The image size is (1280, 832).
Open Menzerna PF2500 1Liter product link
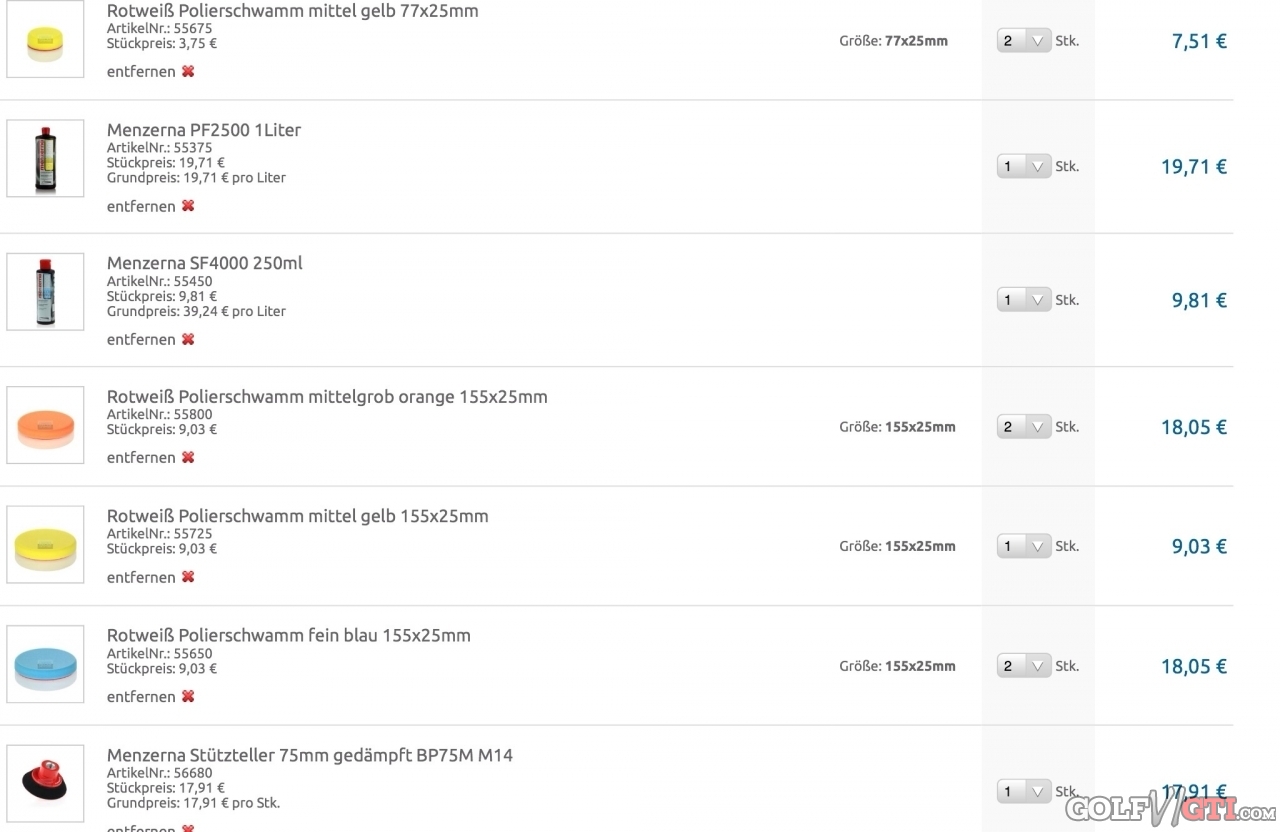(204, 130)
